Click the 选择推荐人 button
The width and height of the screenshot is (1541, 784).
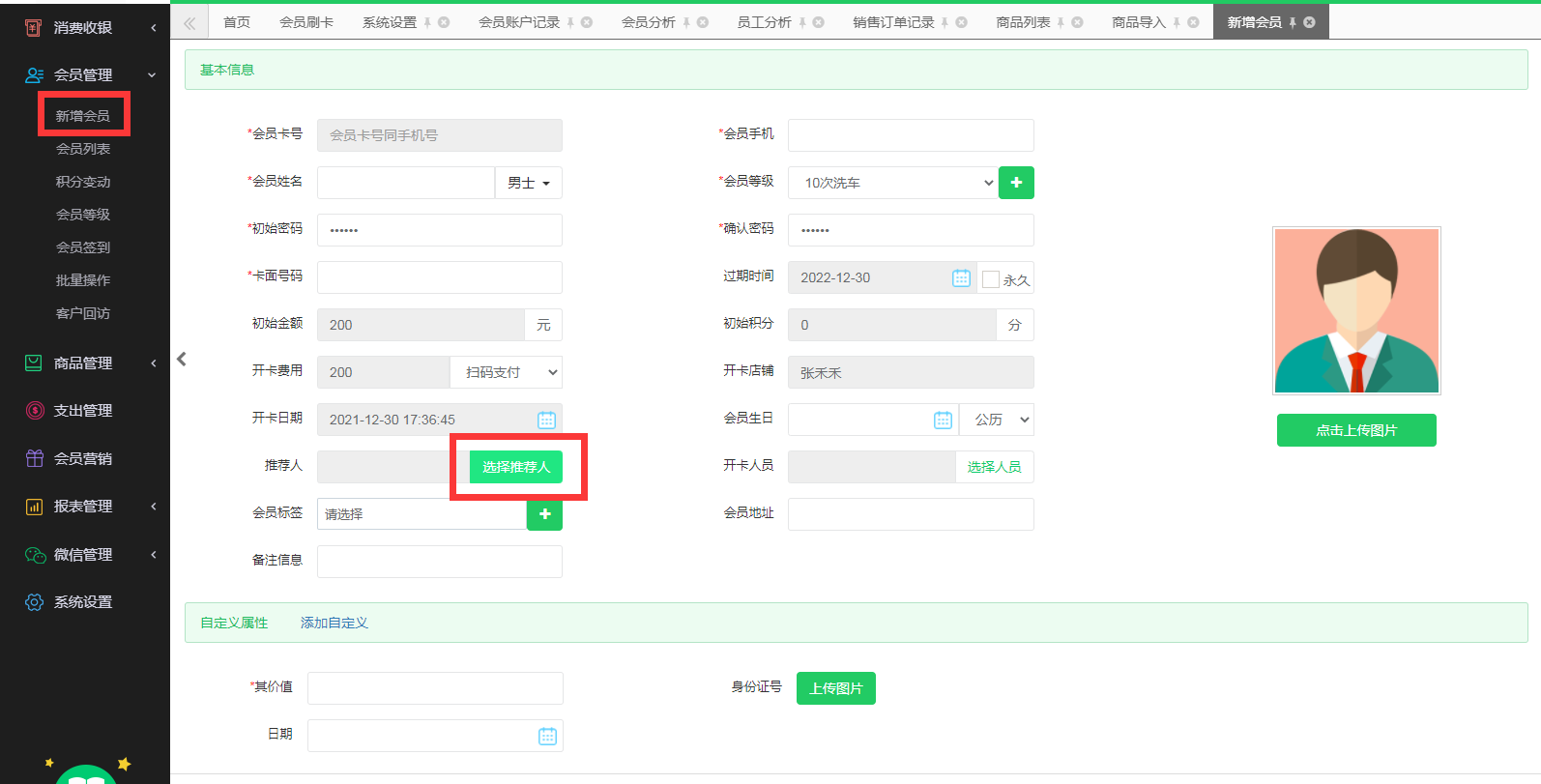pyautogui.click(x=515, y=467)
